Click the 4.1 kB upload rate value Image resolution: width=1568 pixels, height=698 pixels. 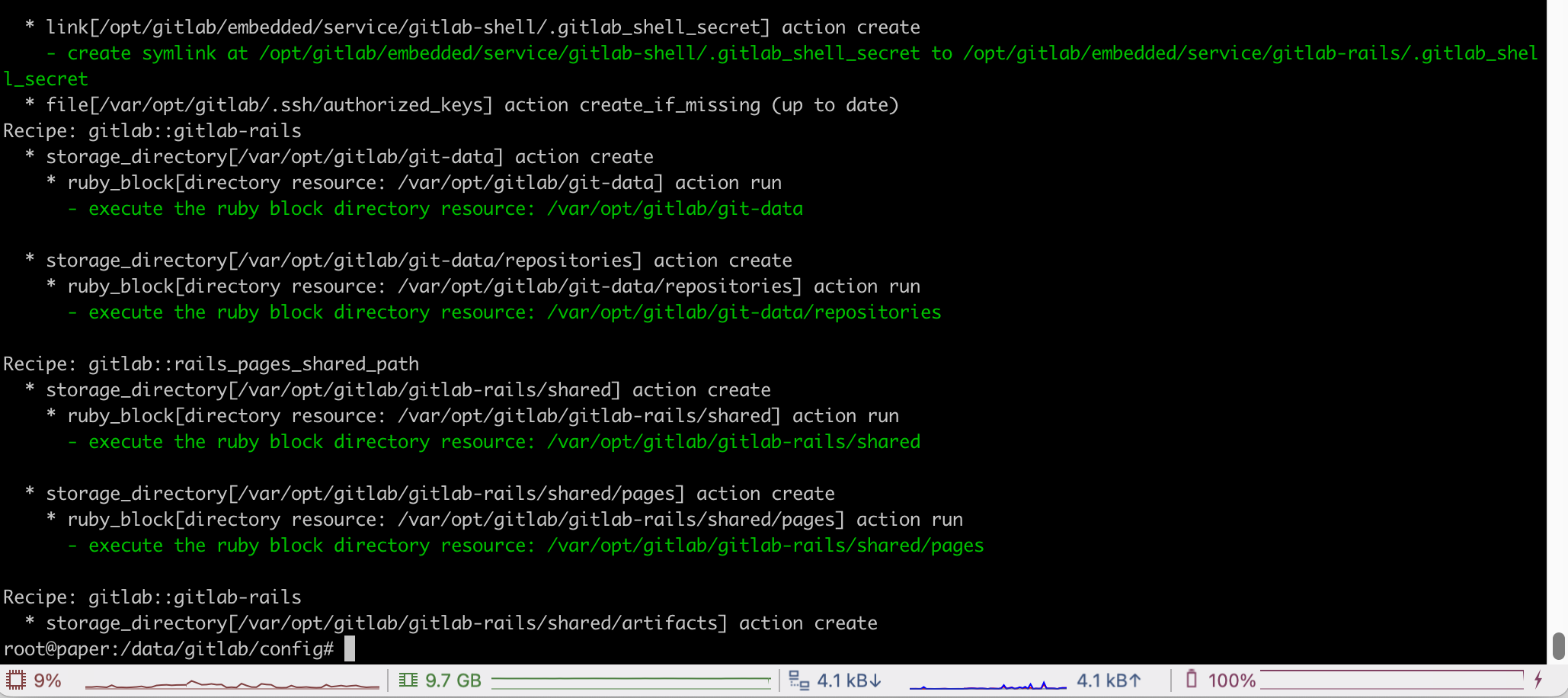point(1109,680)
